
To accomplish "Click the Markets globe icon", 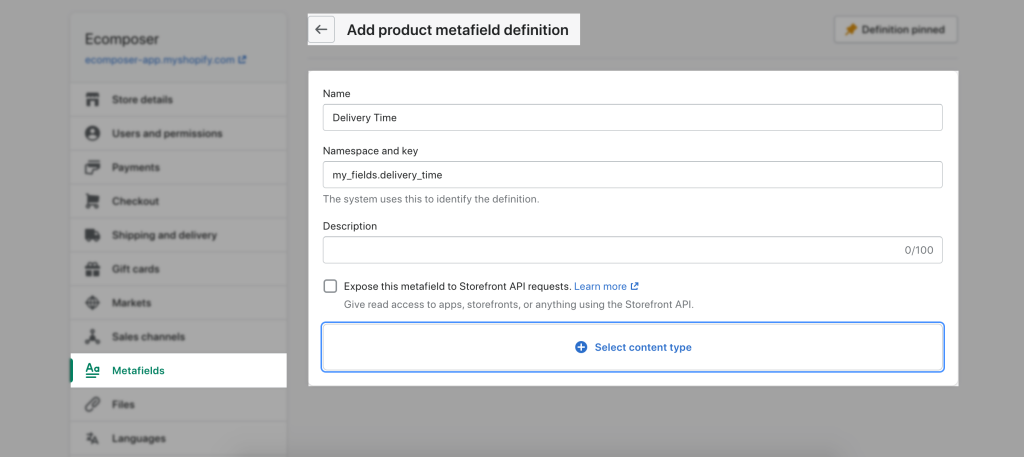I will [92, 303].
